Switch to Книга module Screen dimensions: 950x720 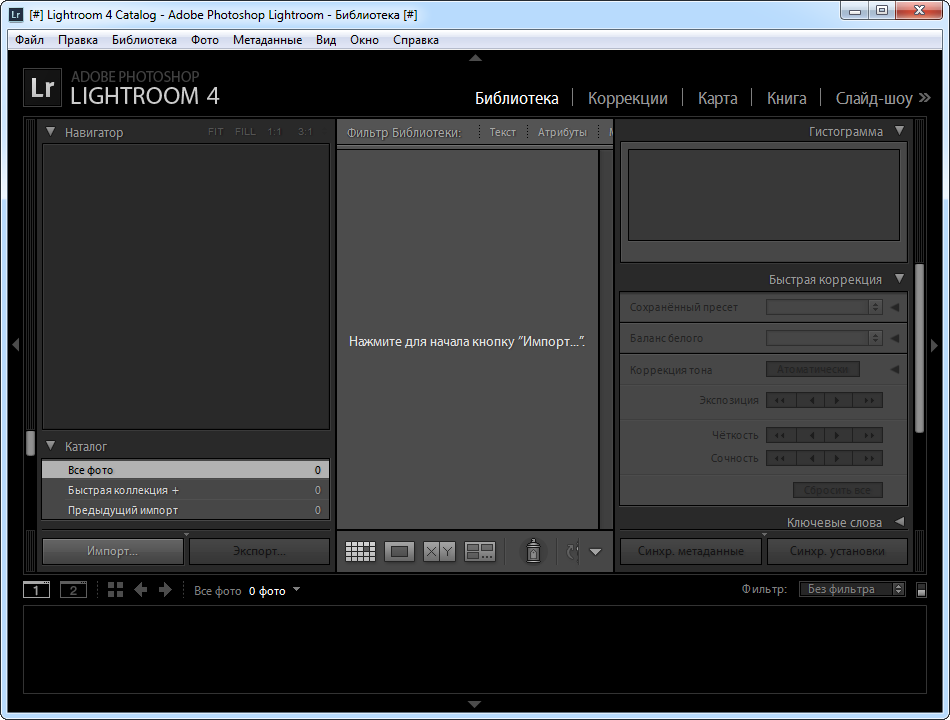(786, 98)
